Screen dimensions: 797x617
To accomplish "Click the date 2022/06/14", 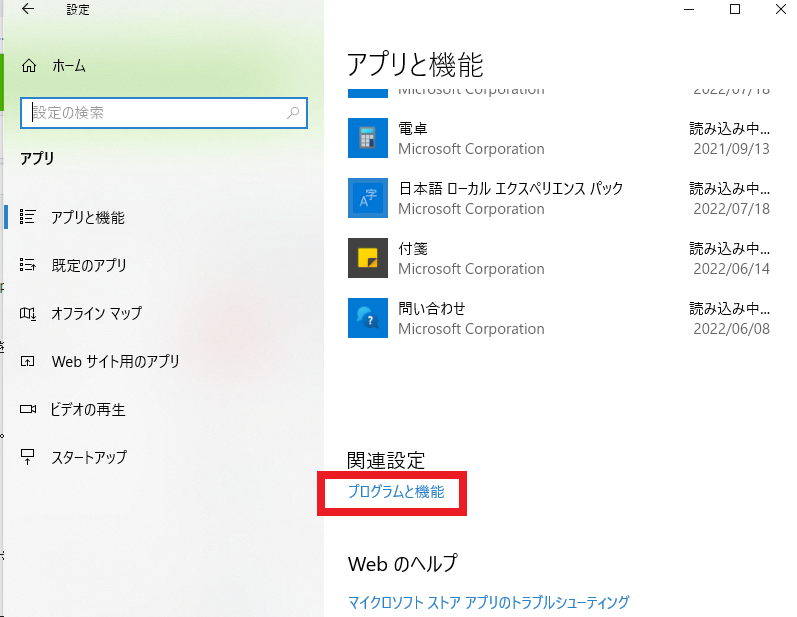I will 731,269.
